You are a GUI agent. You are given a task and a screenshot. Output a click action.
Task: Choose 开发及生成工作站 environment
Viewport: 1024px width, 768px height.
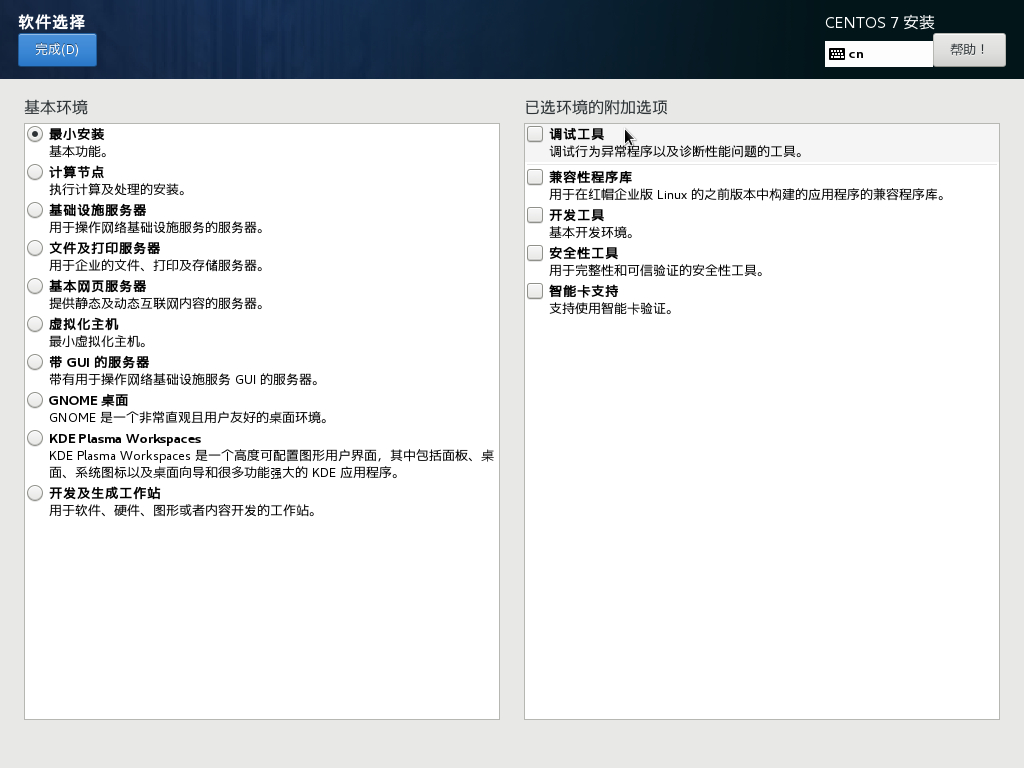click(35, 493)
